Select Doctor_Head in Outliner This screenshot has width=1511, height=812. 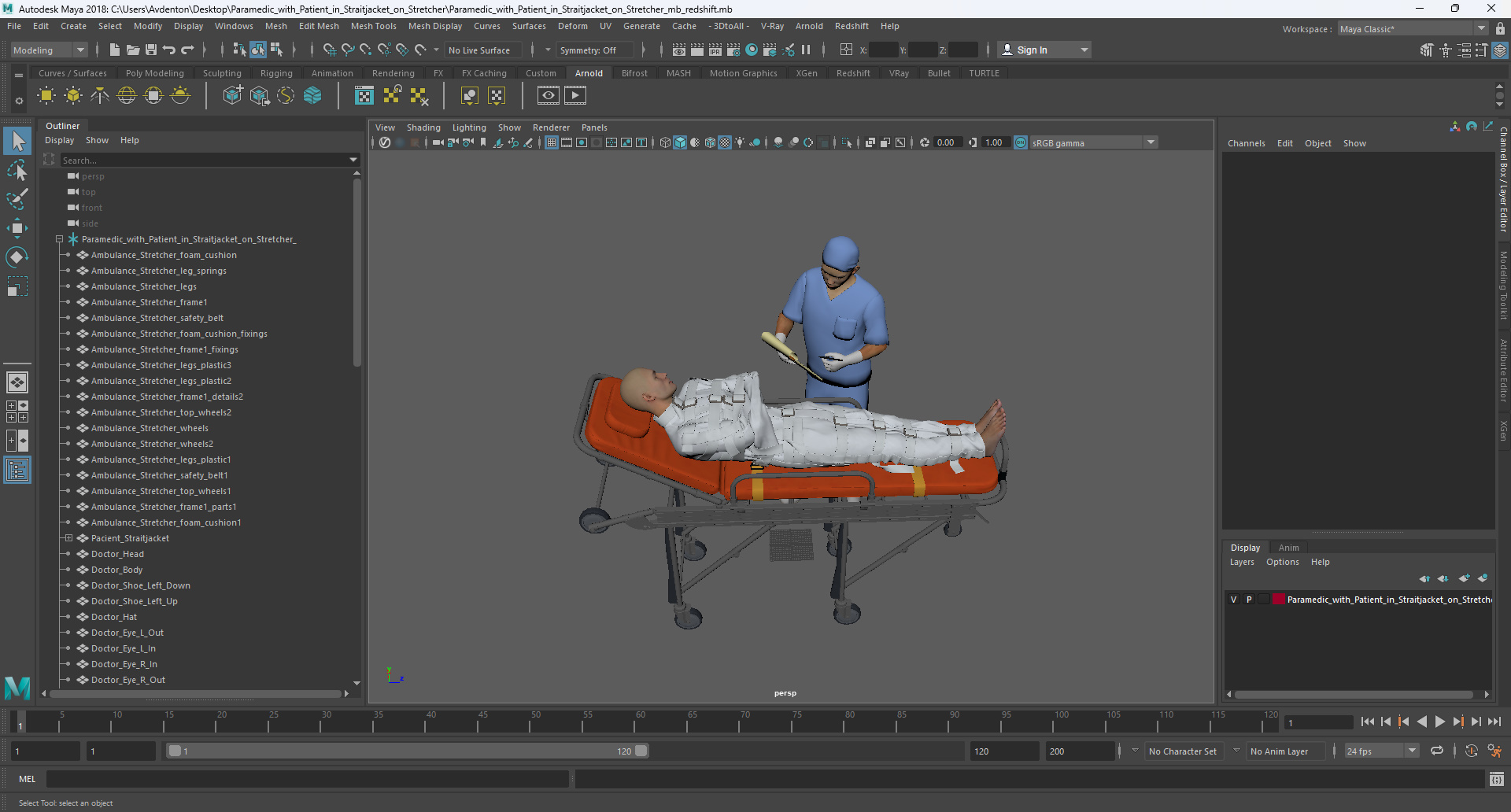point(117,554)
